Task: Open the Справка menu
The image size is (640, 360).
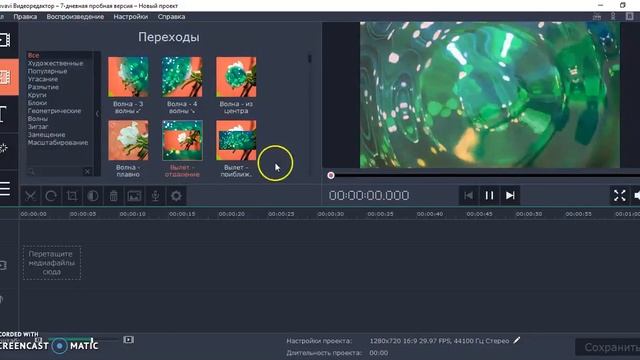Action: (171, 17)
